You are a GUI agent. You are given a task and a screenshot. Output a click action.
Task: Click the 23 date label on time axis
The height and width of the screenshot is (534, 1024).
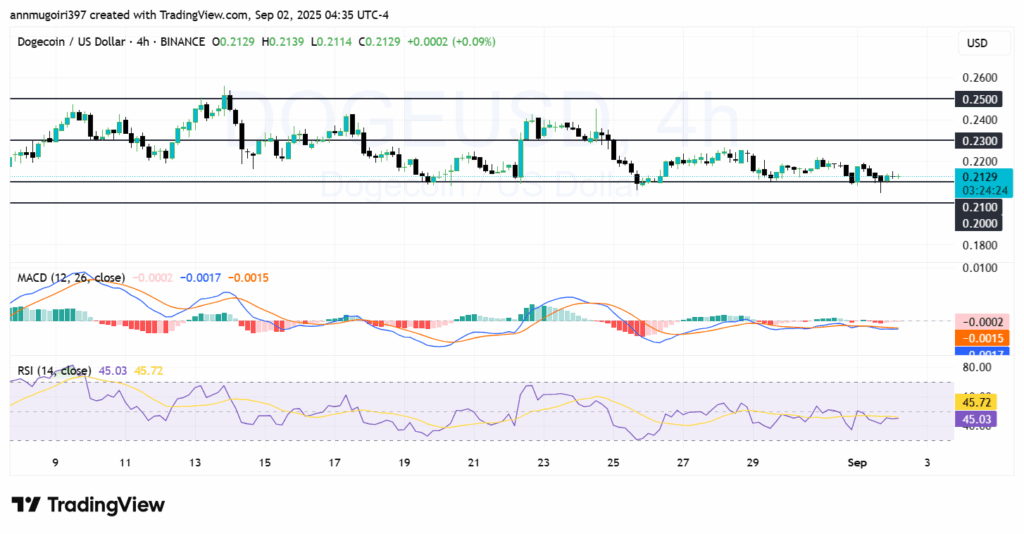(543, 463)
